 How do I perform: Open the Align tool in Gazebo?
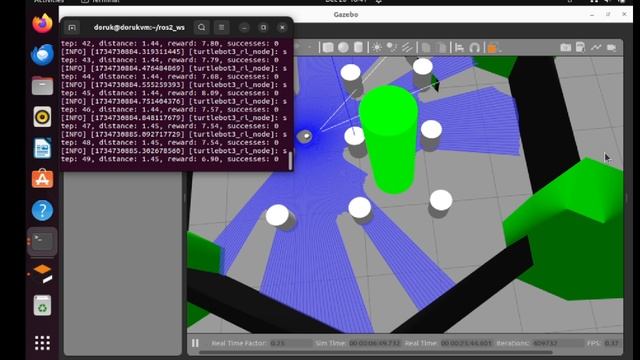click(x=460, y=48)
